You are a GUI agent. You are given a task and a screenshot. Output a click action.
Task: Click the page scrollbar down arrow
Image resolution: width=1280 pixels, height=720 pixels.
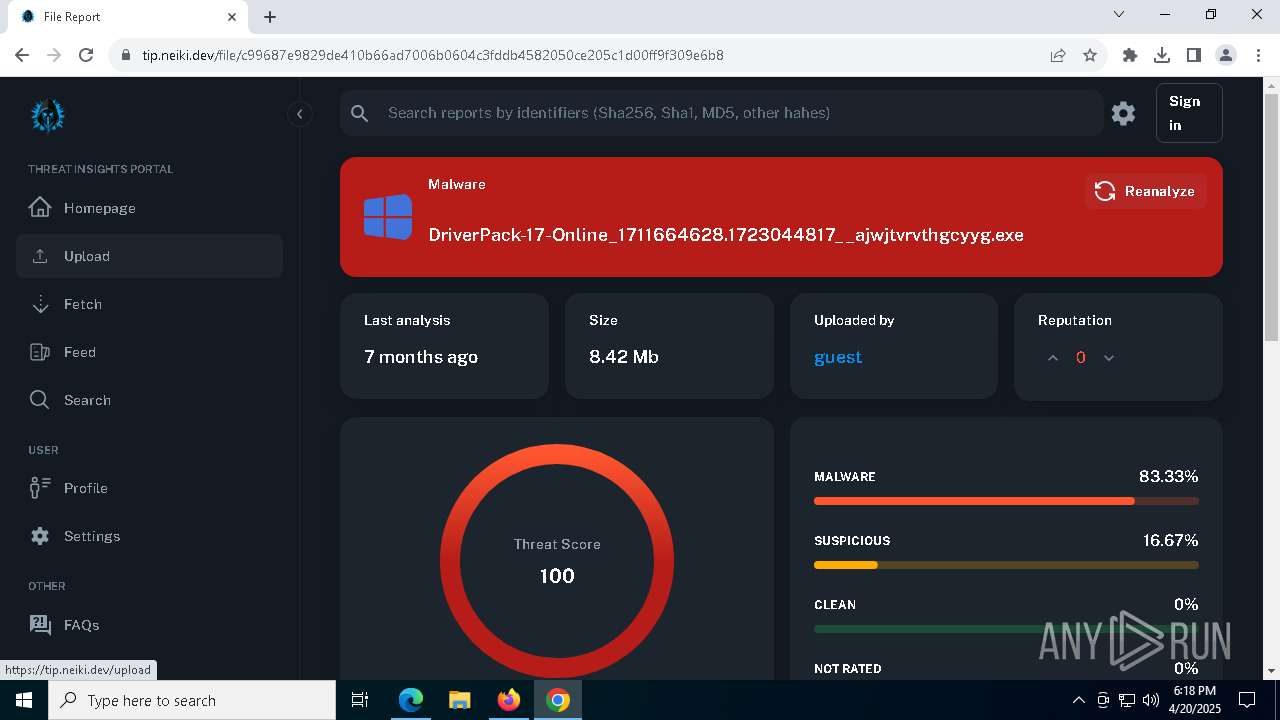pos(1271,671)
